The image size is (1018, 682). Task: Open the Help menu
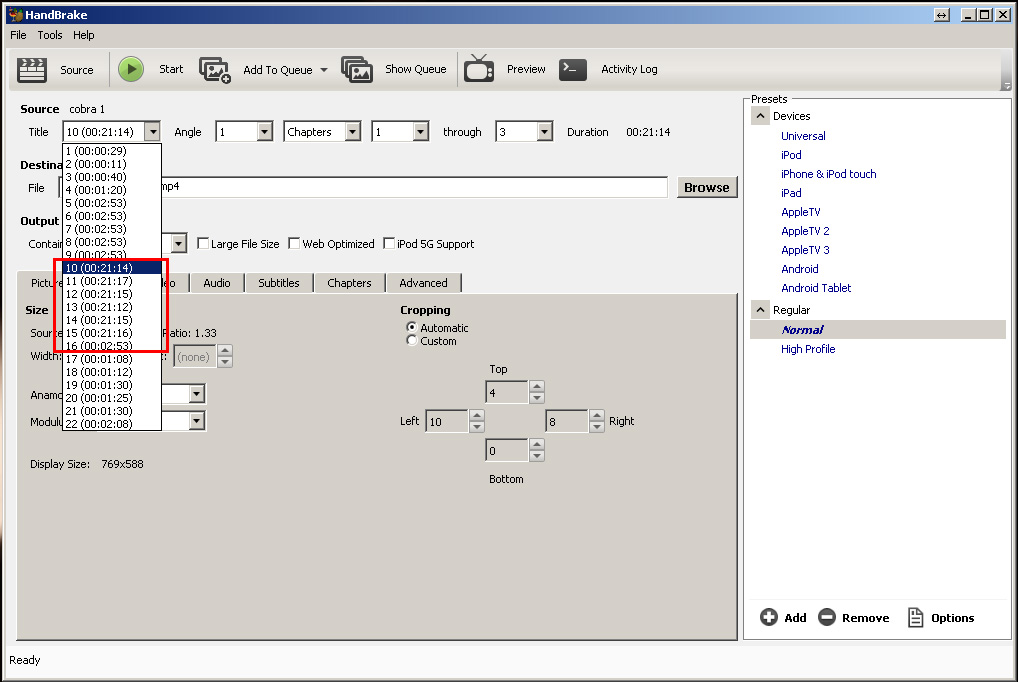click(84, 35)
